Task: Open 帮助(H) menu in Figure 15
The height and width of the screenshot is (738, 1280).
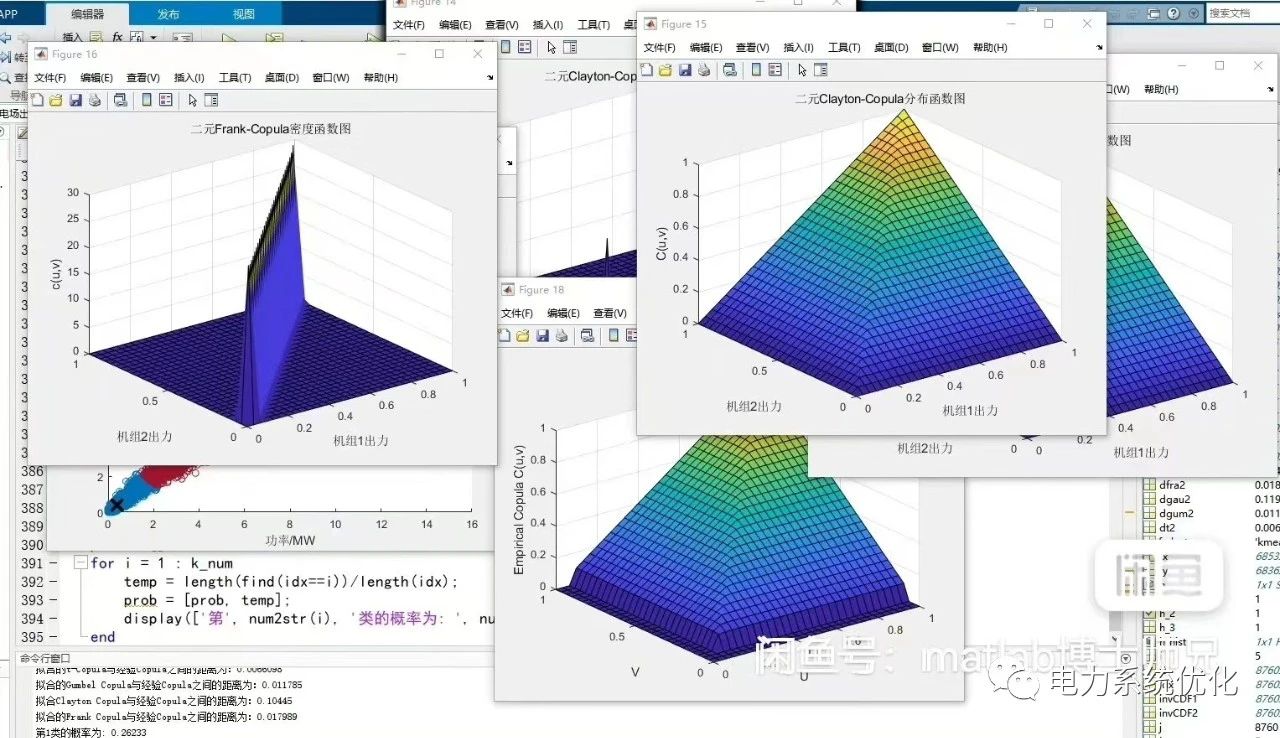Action: pyautogui.click(x=990, y=48)
